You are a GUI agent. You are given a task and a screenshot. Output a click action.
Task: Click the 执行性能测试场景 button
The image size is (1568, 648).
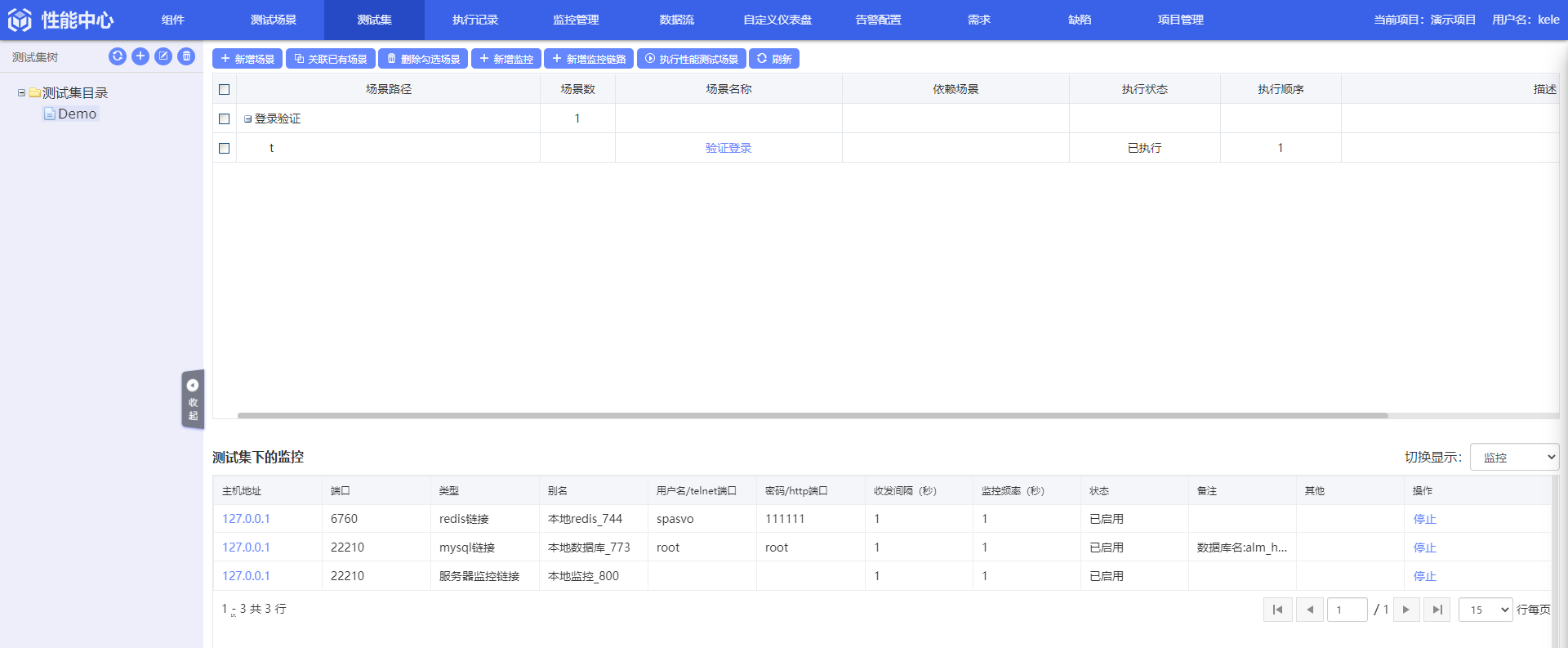click(691, 59)
